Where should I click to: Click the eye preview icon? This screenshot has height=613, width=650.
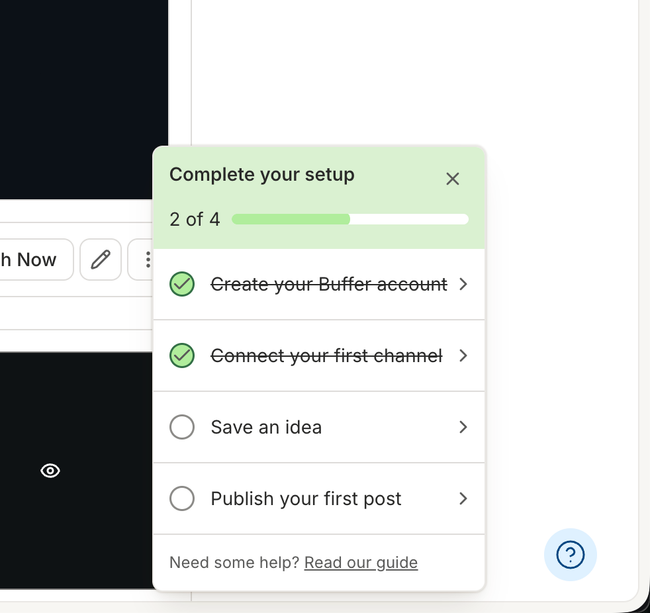50,471
